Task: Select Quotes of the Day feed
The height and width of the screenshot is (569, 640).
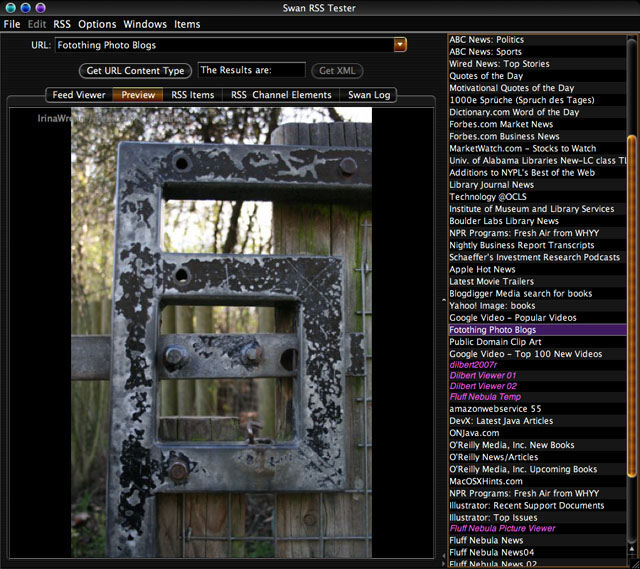Action: click(x=537, y=76)
